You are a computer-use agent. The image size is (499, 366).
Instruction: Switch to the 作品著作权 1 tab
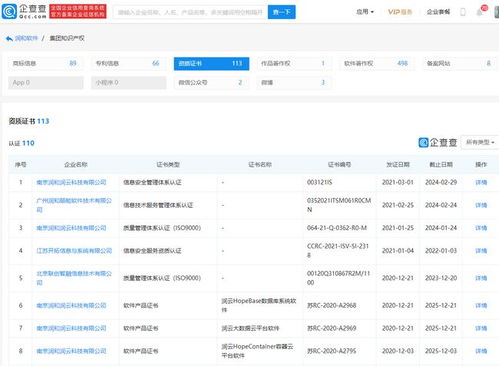pos(294,63)
